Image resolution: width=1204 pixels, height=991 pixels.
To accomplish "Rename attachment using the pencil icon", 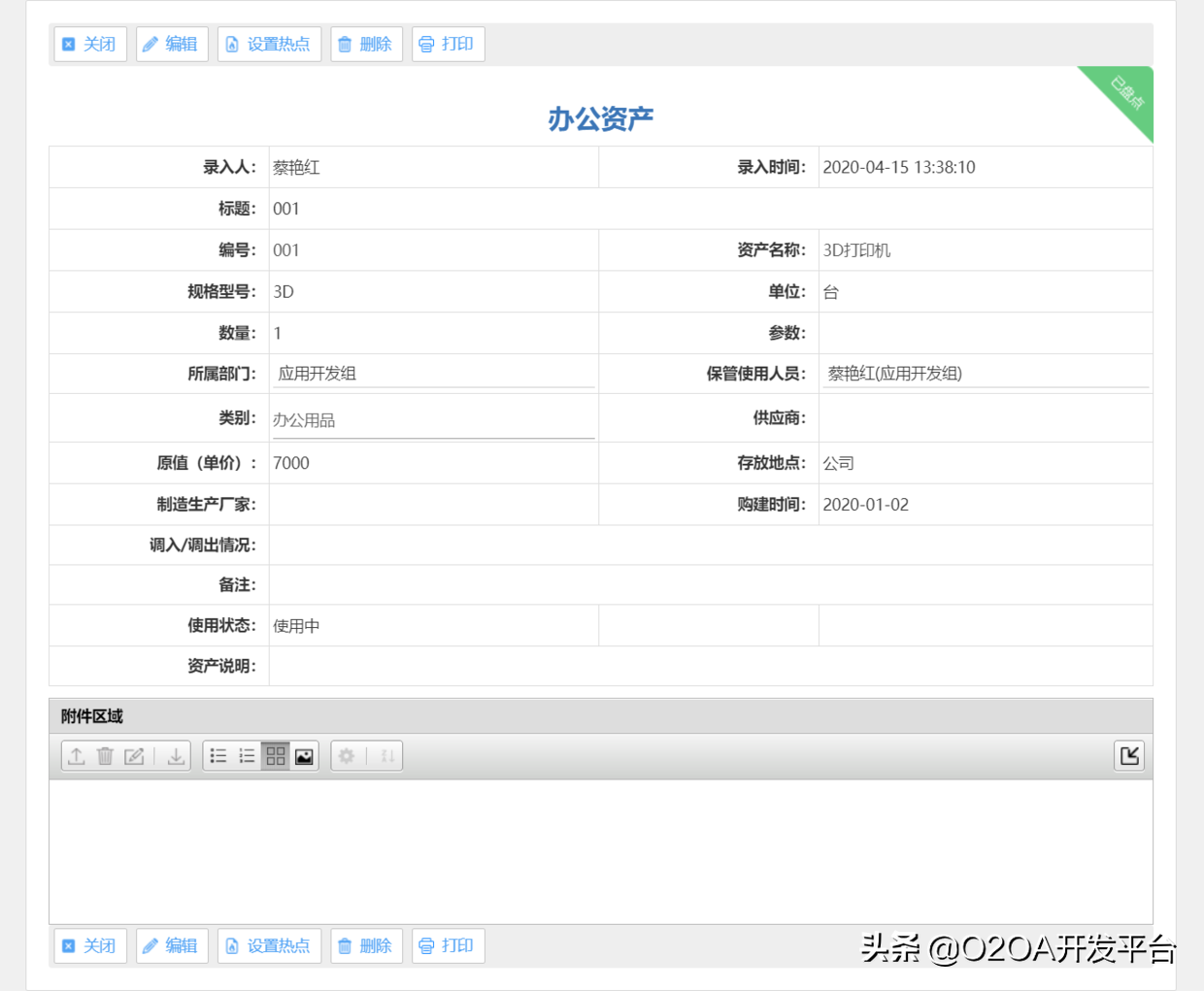I will pos(135,756).
